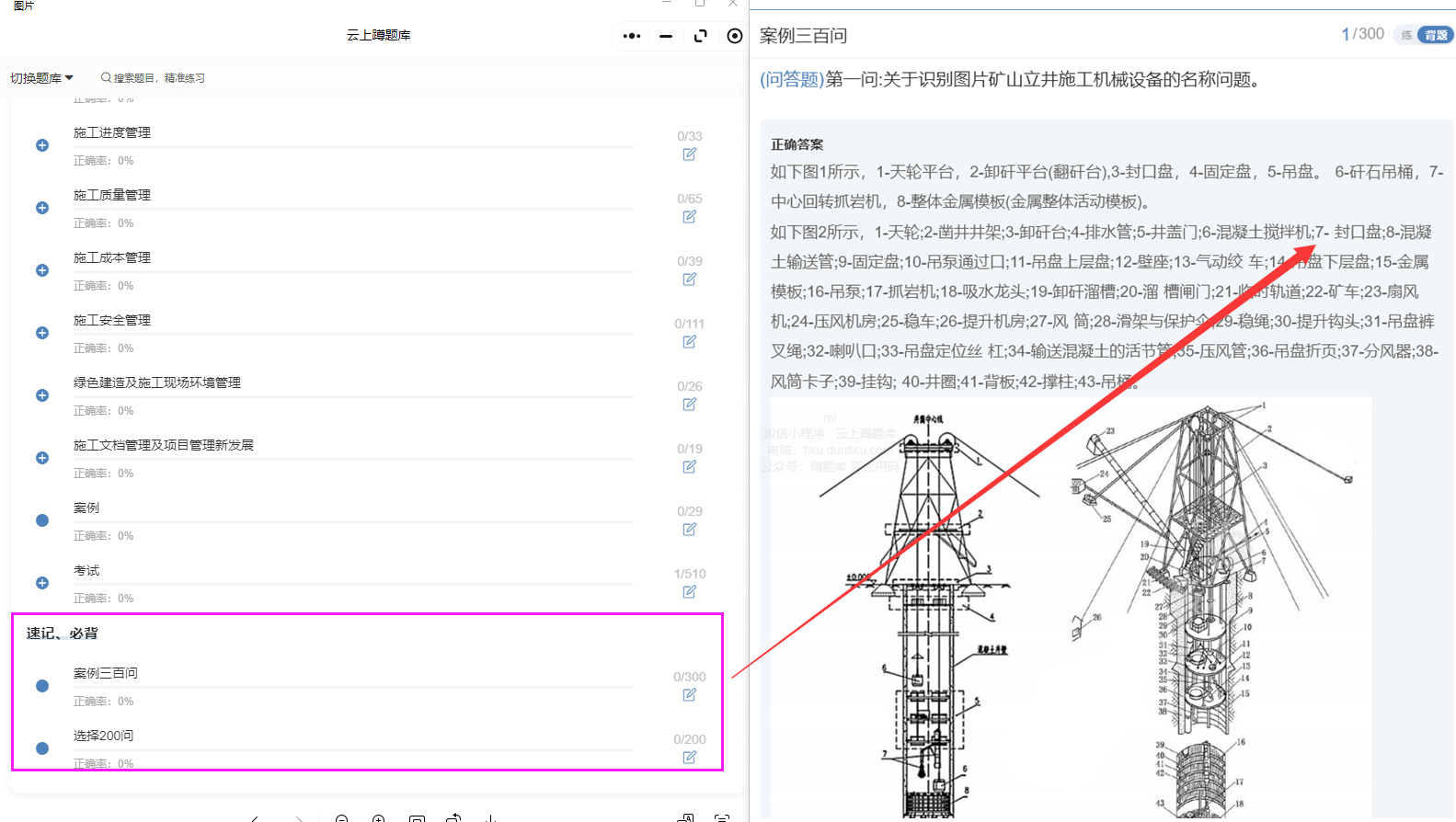Switch mode to 练 practice
The image size is (1456, 822).
click(x=1406, y=35)
